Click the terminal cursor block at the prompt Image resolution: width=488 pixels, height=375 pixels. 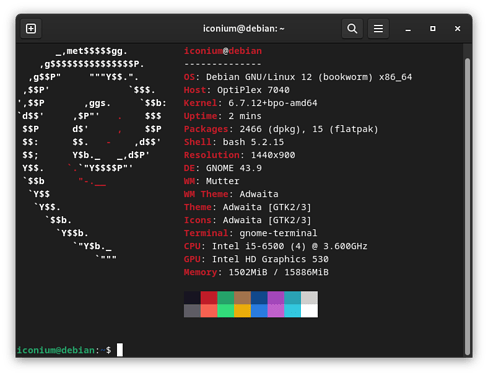(x=120, y=350)
